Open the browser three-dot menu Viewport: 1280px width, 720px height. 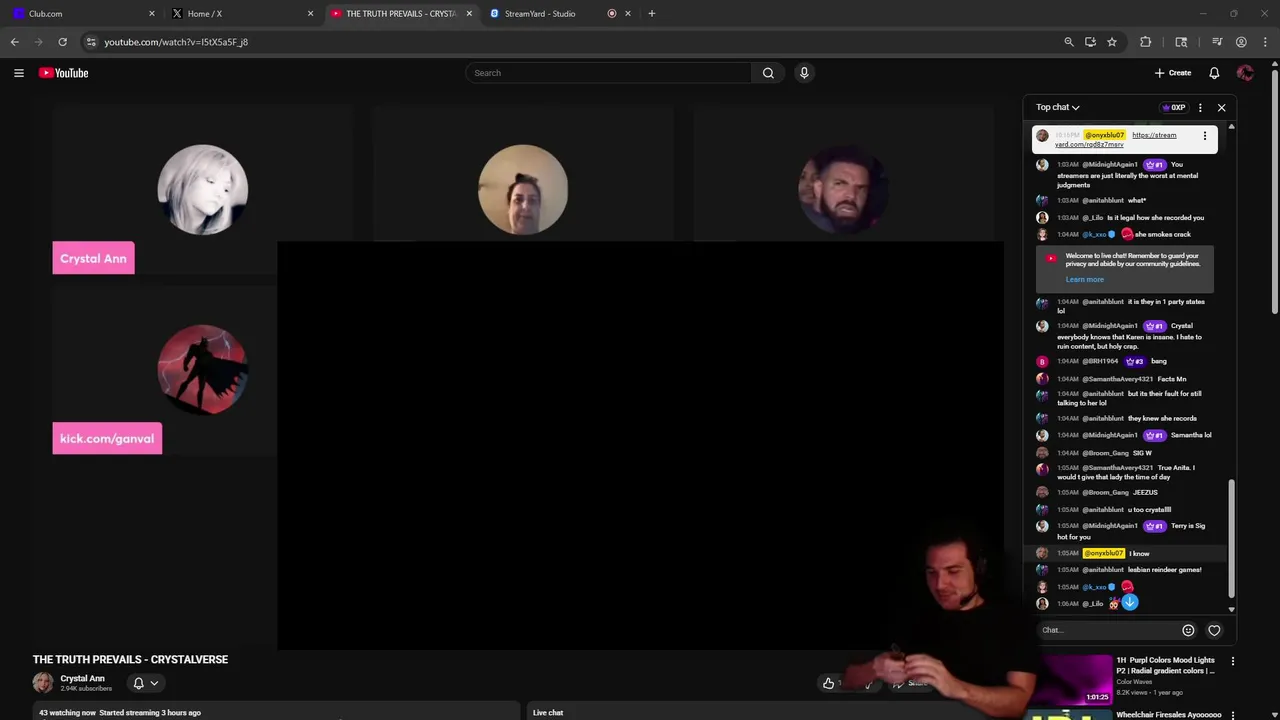point(1265,42)
